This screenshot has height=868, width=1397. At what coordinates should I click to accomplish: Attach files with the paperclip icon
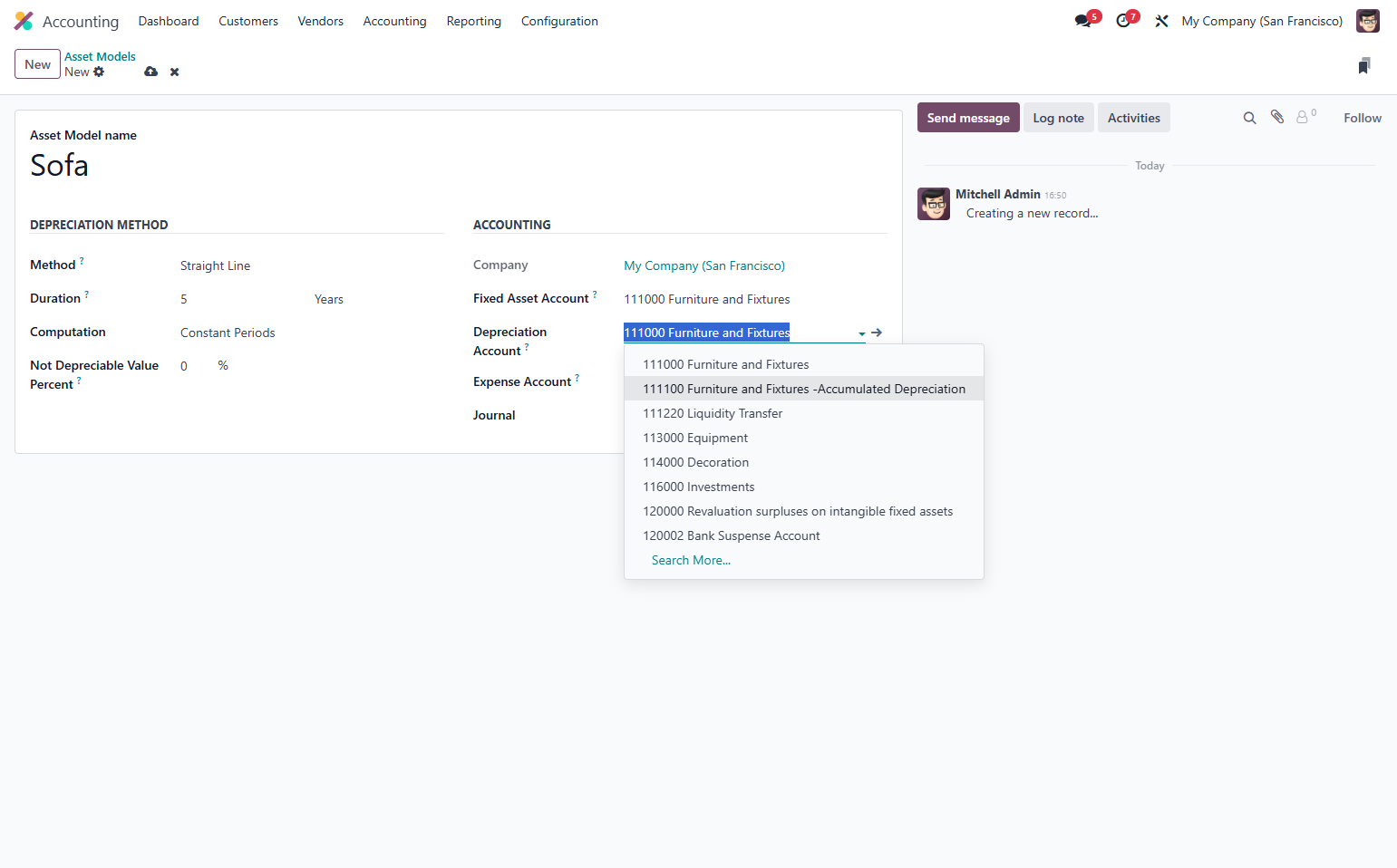pyautogui.click(x=1277, y=117)
